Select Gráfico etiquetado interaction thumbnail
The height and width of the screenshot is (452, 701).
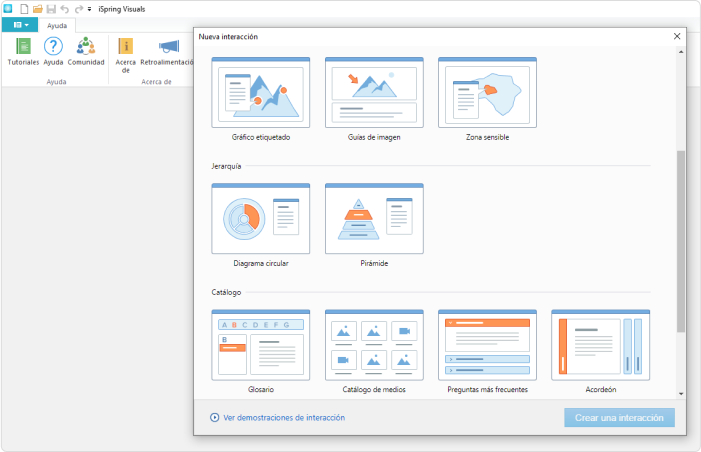[261, 93]
